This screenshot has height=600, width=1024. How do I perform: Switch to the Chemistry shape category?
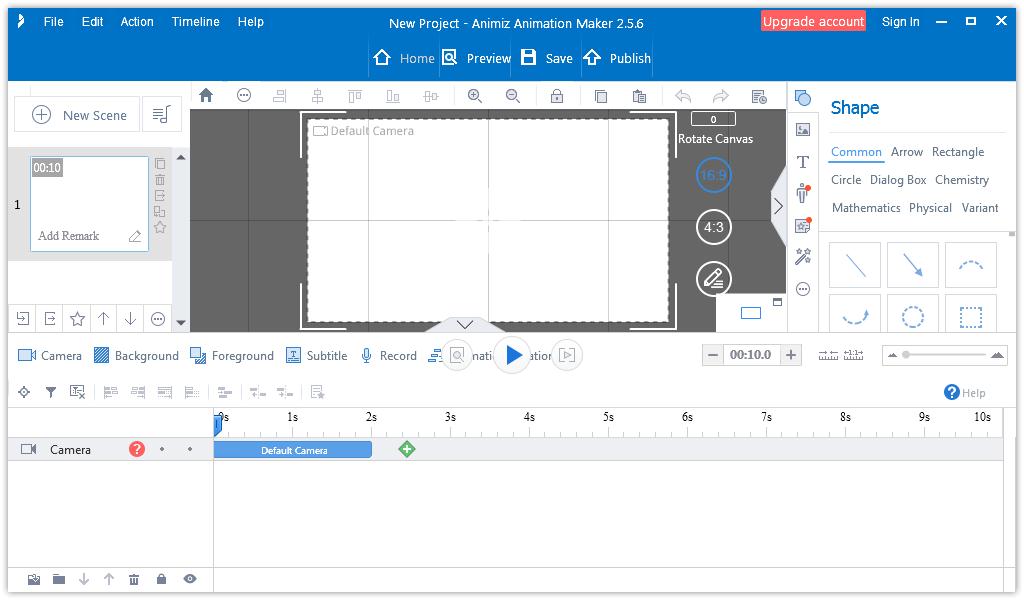[x=961, y=180]
